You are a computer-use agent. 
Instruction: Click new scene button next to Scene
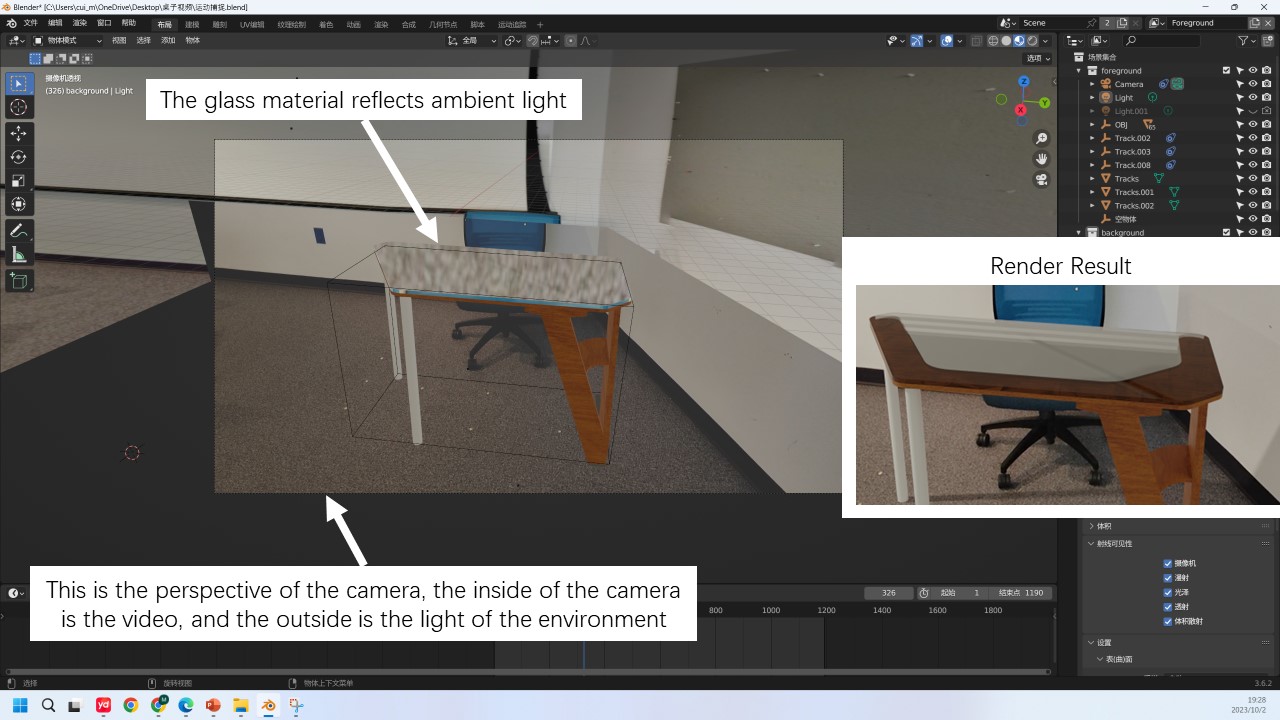[1122, 23]
